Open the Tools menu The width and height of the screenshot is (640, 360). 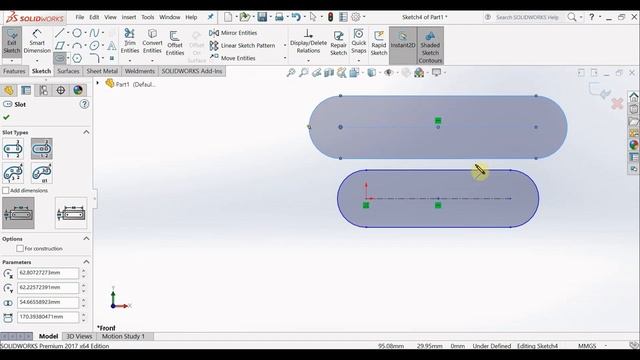[148, 17]
